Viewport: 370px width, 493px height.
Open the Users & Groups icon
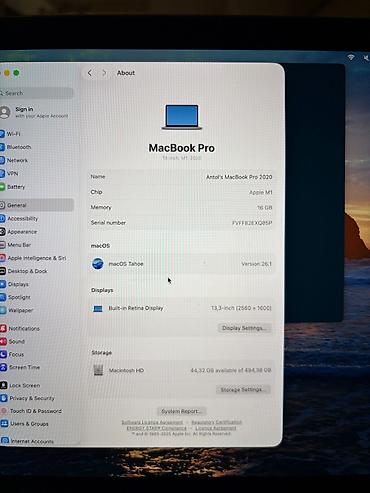[x=4, y=424]
